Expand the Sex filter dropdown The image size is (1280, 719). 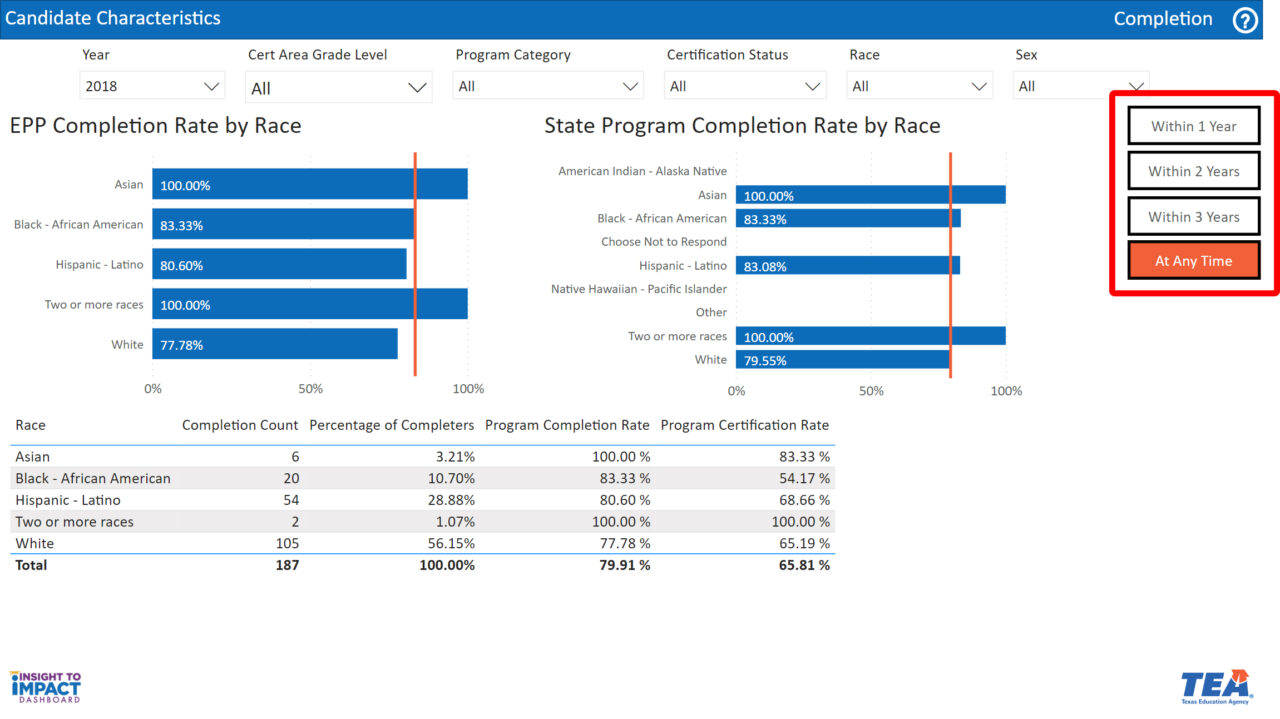[x=1080, y=86]
